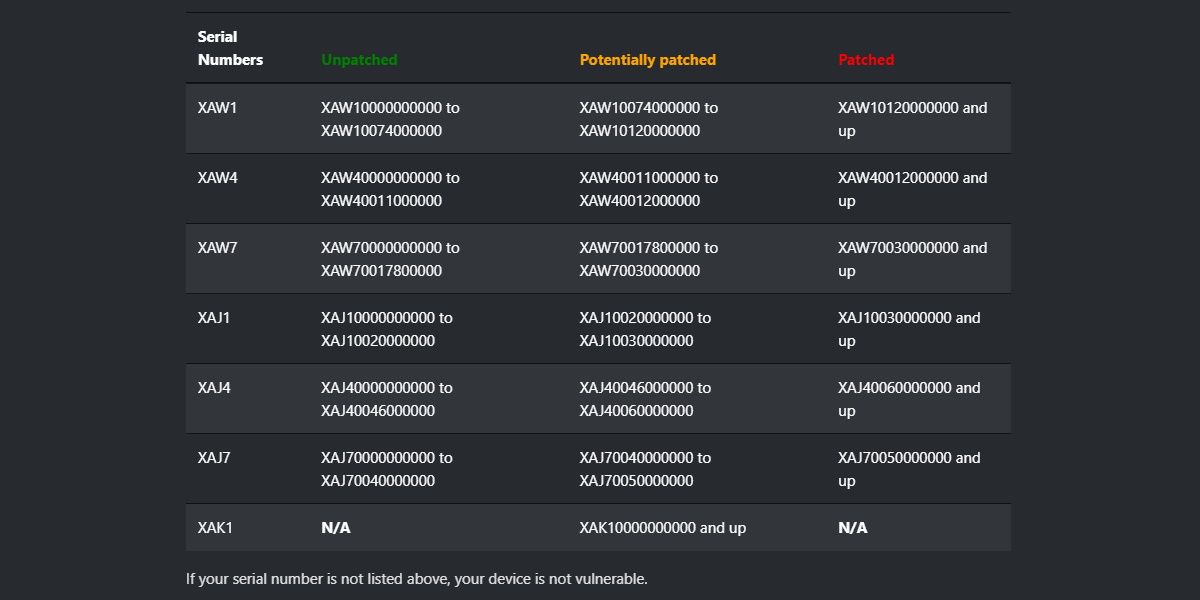This screenshot has height=600, width=1200.
Task: Click the "Serial Numbers" column header
Action: [x=230, y=48]
